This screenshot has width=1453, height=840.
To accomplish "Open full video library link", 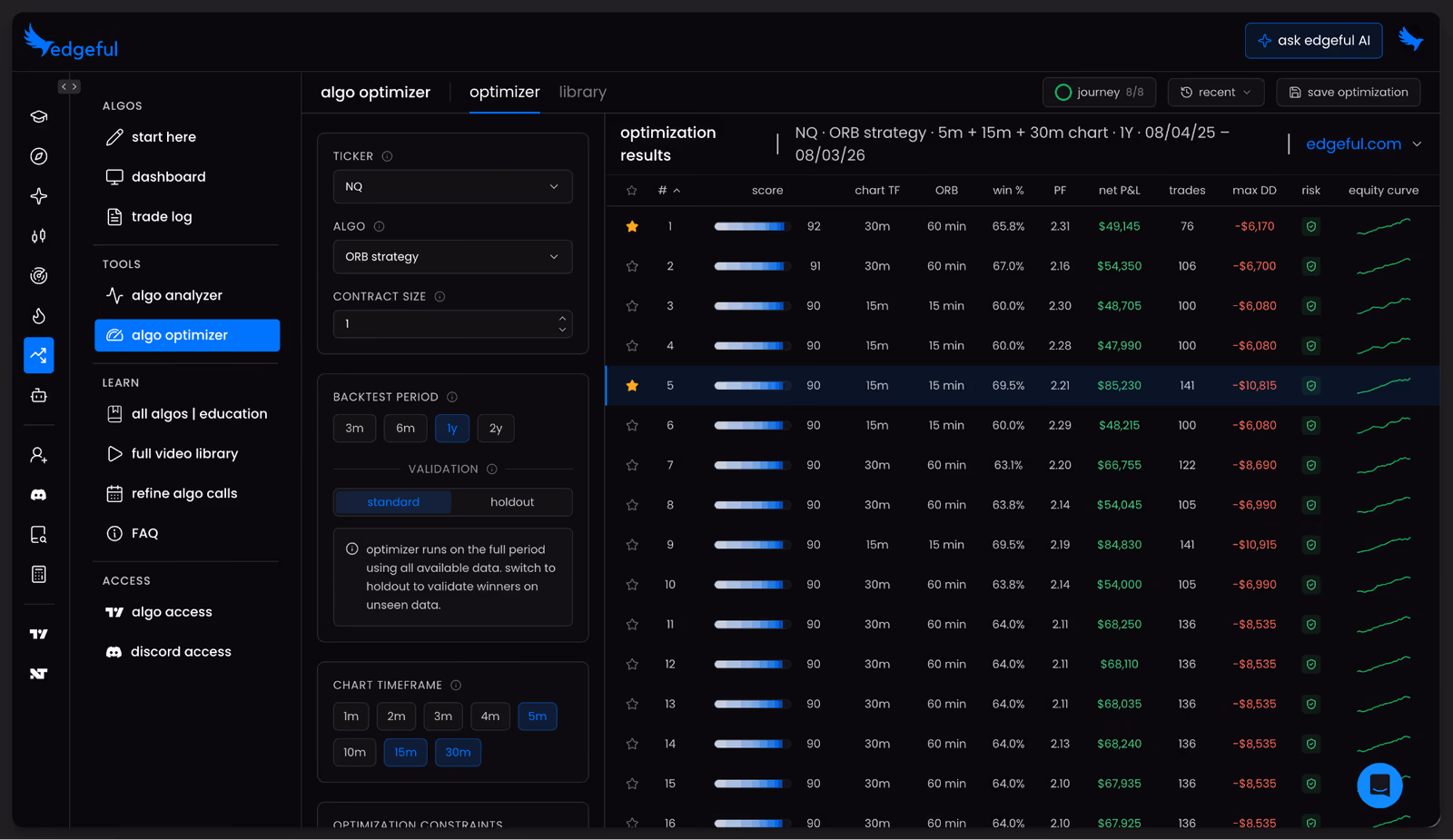I will pyautogui.click(x=186, y=453).
